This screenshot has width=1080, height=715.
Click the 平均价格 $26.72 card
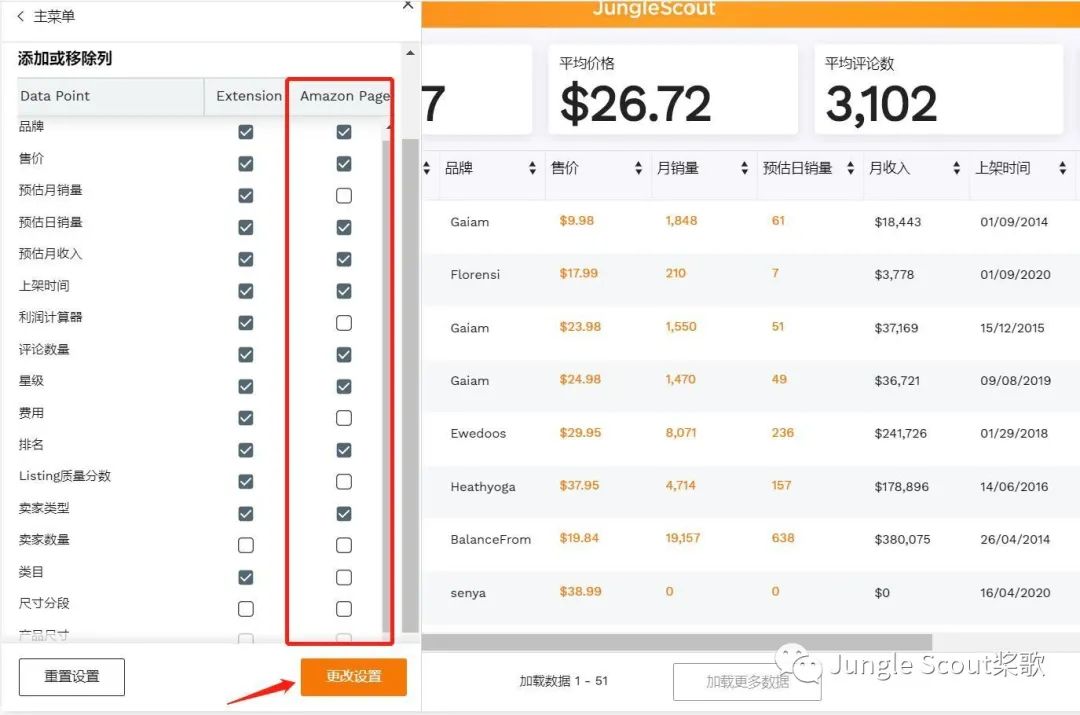point(673,90)
